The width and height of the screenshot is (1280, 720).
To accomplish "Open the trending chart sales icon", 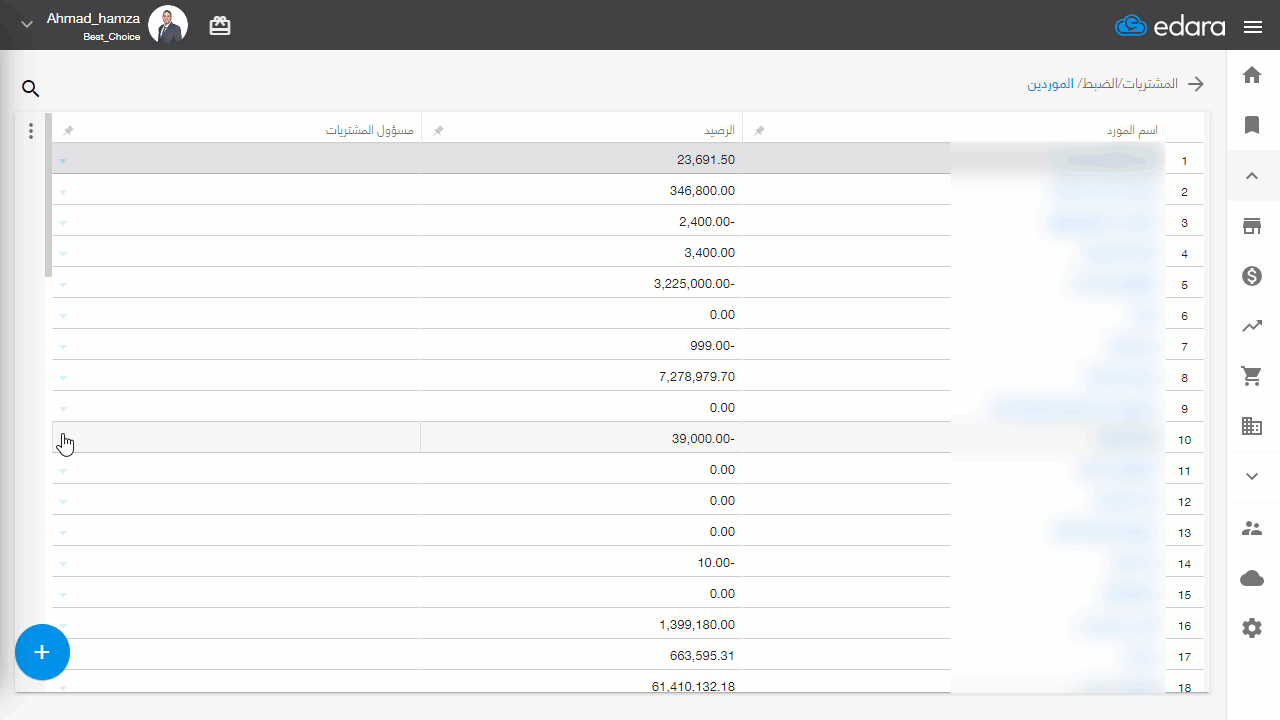I will [1252, 326].
